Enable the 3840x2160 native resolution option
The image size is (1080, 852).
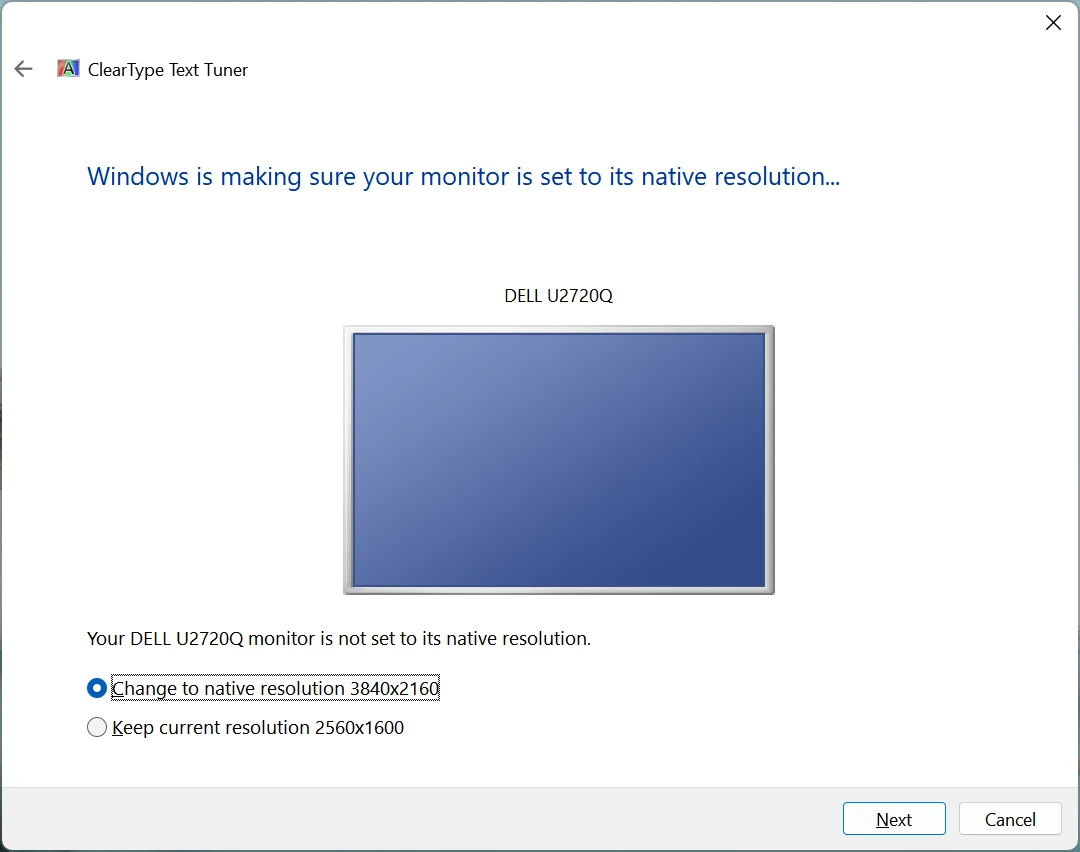pos(96,688)
